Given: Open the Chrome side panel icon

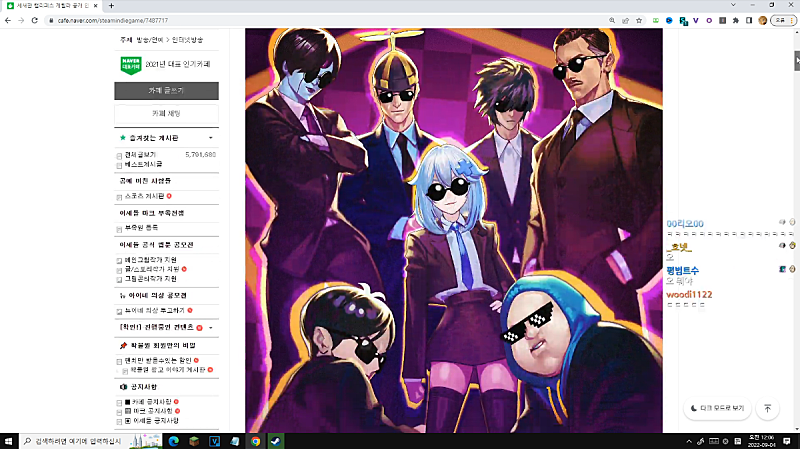Looking at the screenshot, I should (x=749, y=20).
